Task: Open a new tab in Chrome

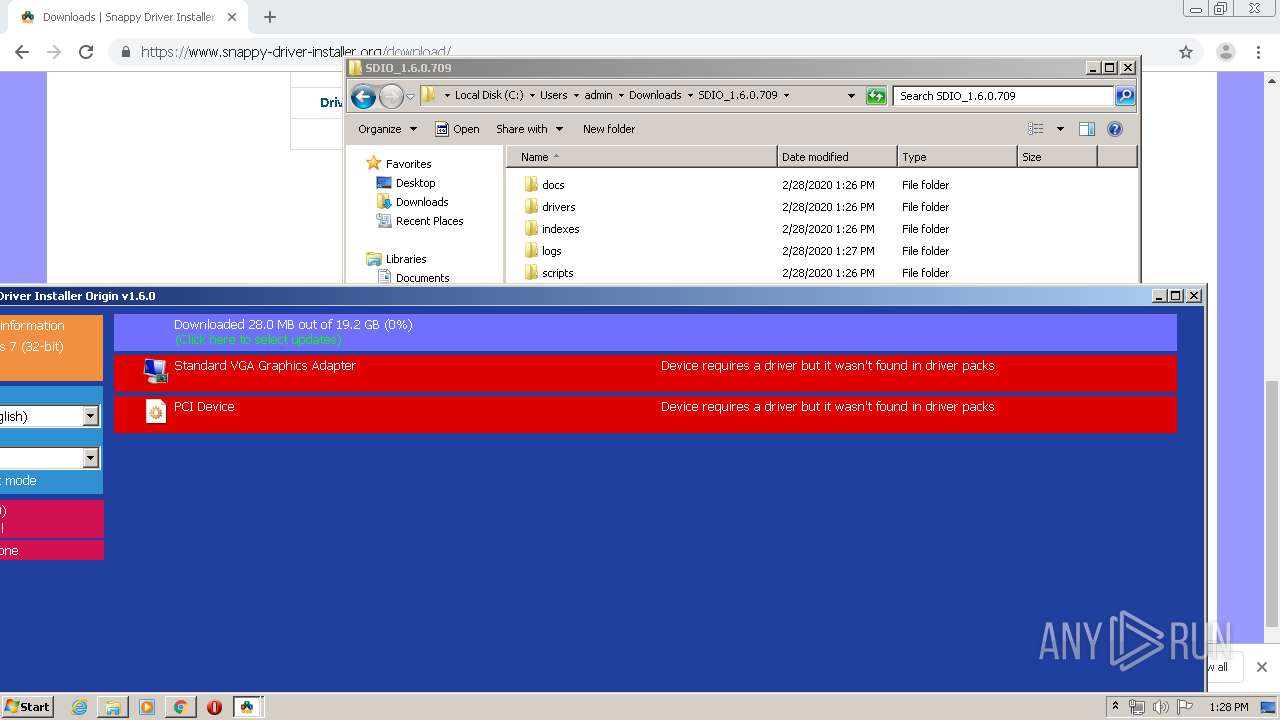Action: (x=270, y=17)
